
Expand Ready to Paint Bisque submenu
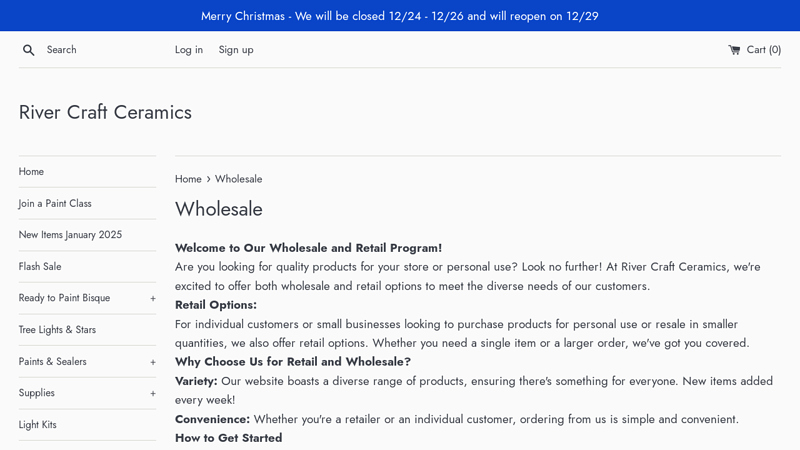[153, 298]
